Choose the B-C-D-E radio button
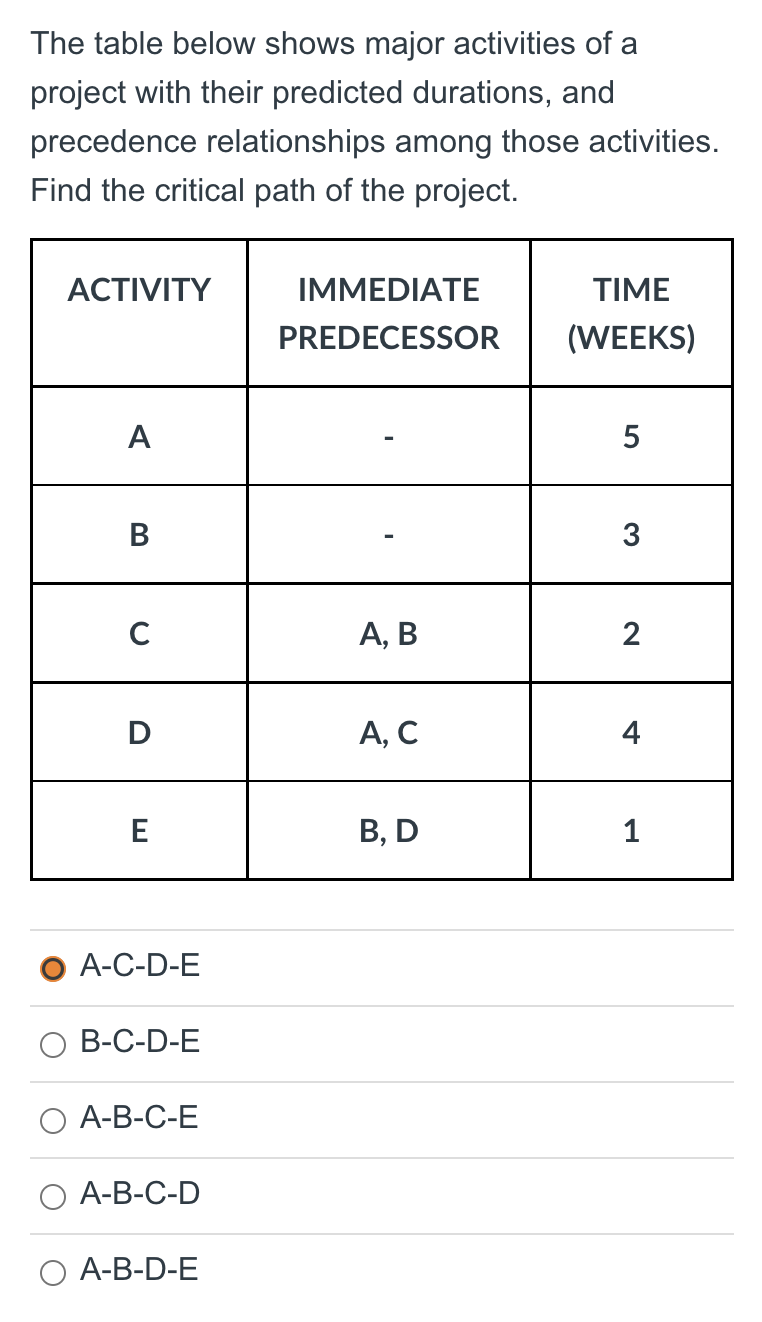Viewport: 762px width, 1322px height. coord(52,1043)
